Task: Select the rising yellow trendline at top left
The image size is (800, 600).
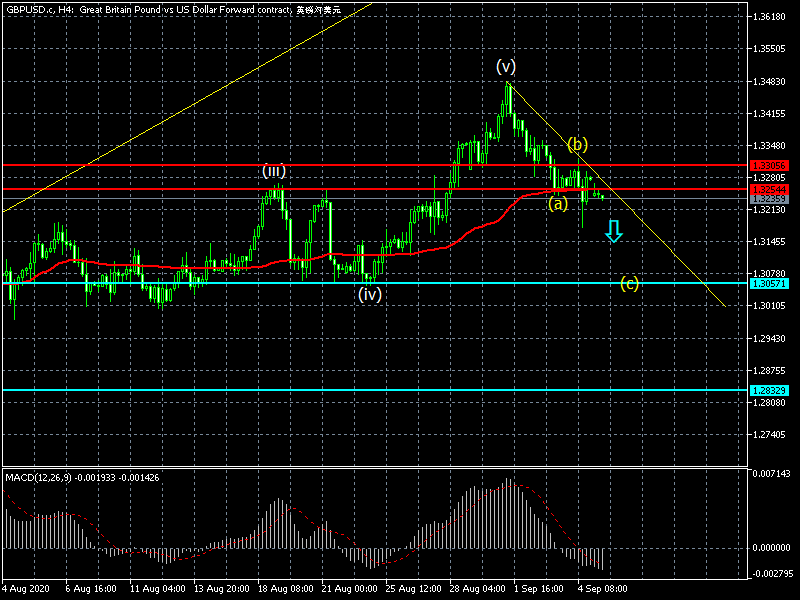Action: [x=187, y=108]
